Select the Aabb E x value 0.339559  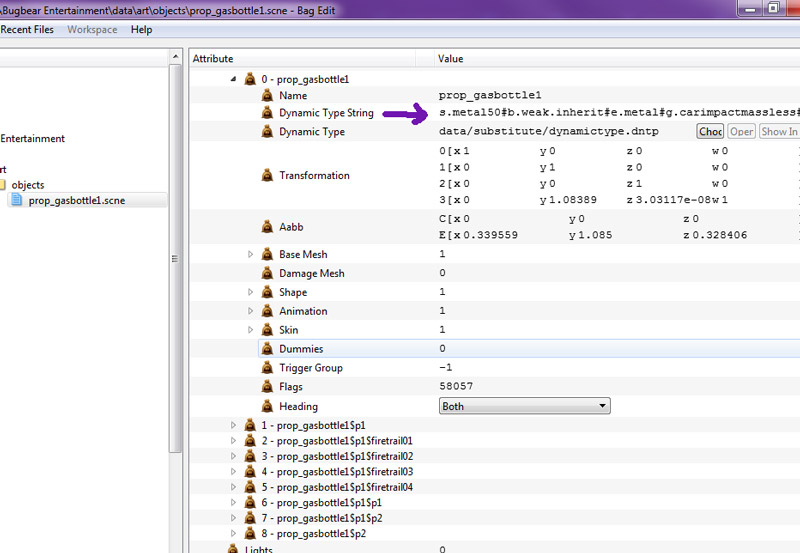[x=490, y=235]
